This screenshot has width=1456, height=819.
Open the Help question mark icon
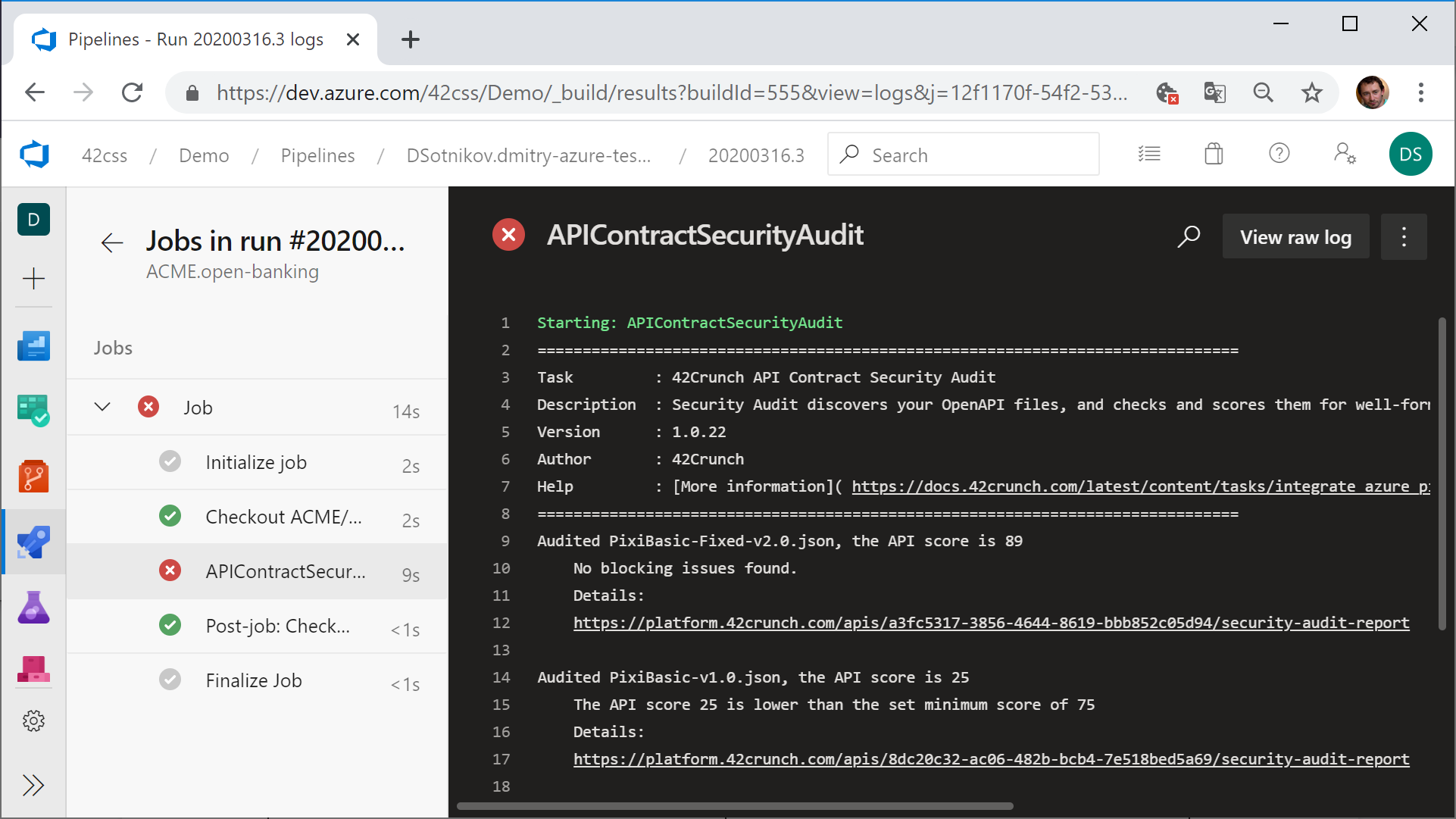point(1279,154)
